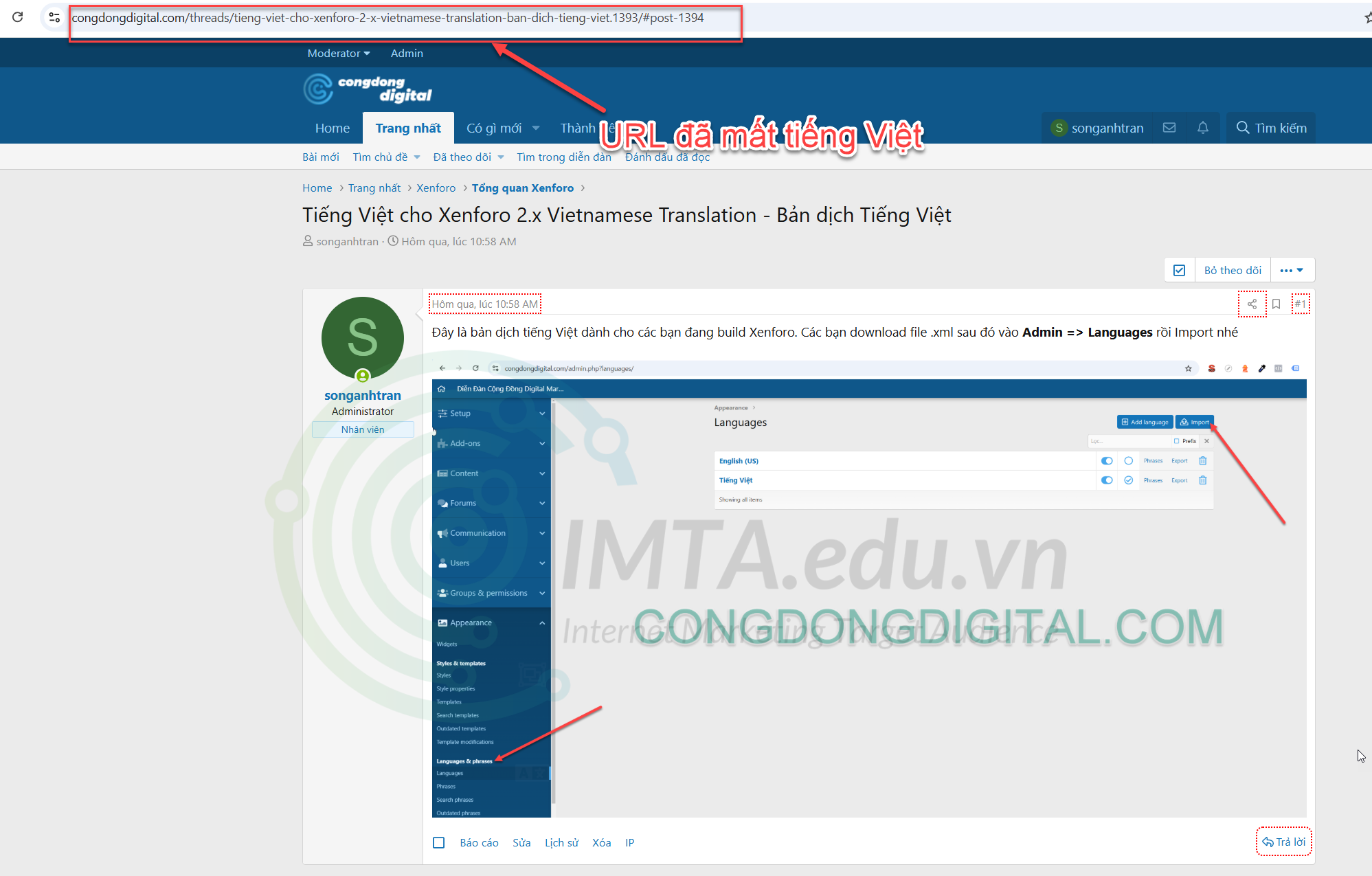Image resolution: width=1372 pixels, height=876 pixels.
Task: Open Tổng quan Xenforo breadcrumb link
Action: 523,188
